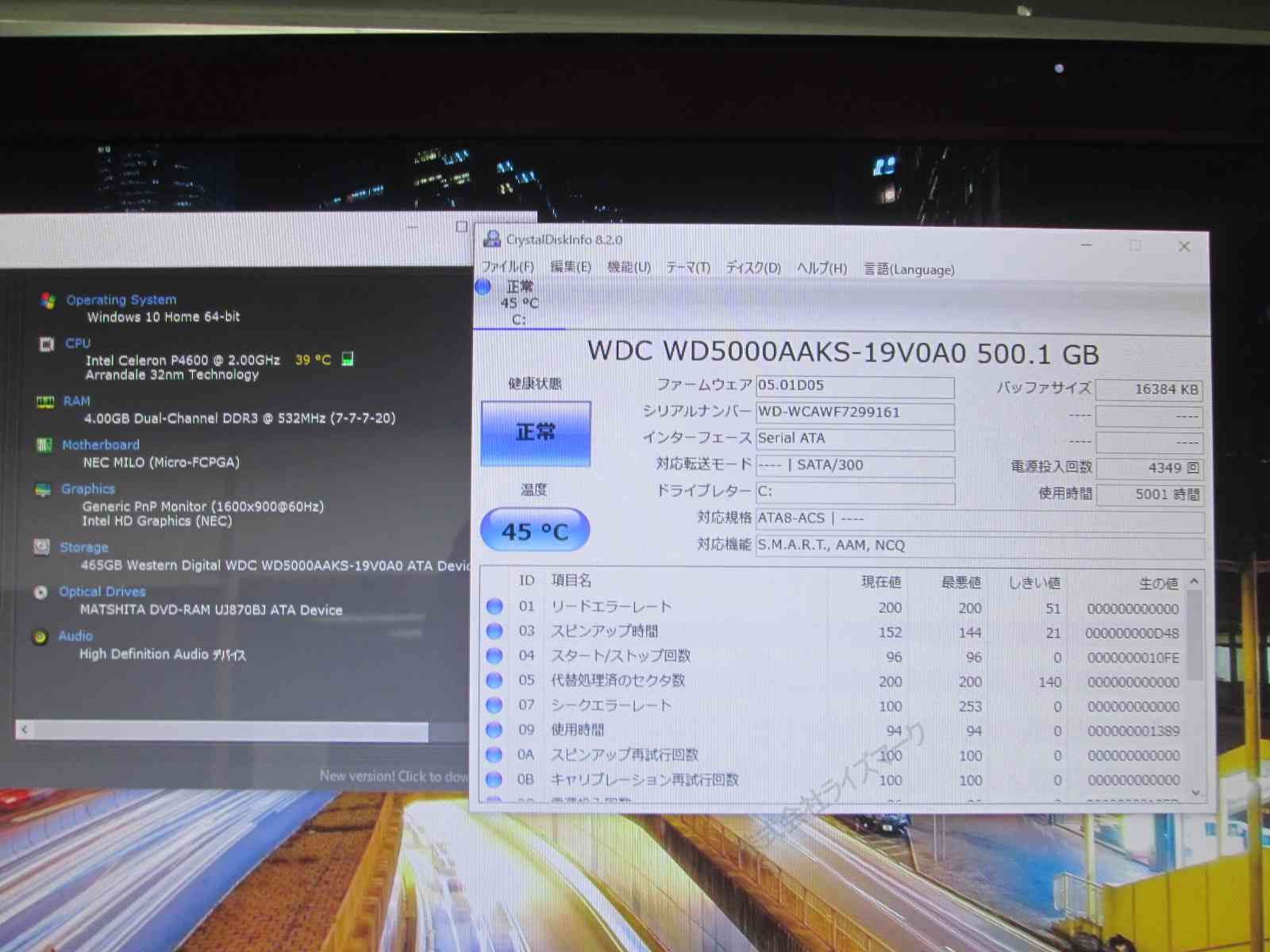This screenshot has height=952, width=1270.
Task: Click the Audio speaker icon
Action: click(40, 636)
